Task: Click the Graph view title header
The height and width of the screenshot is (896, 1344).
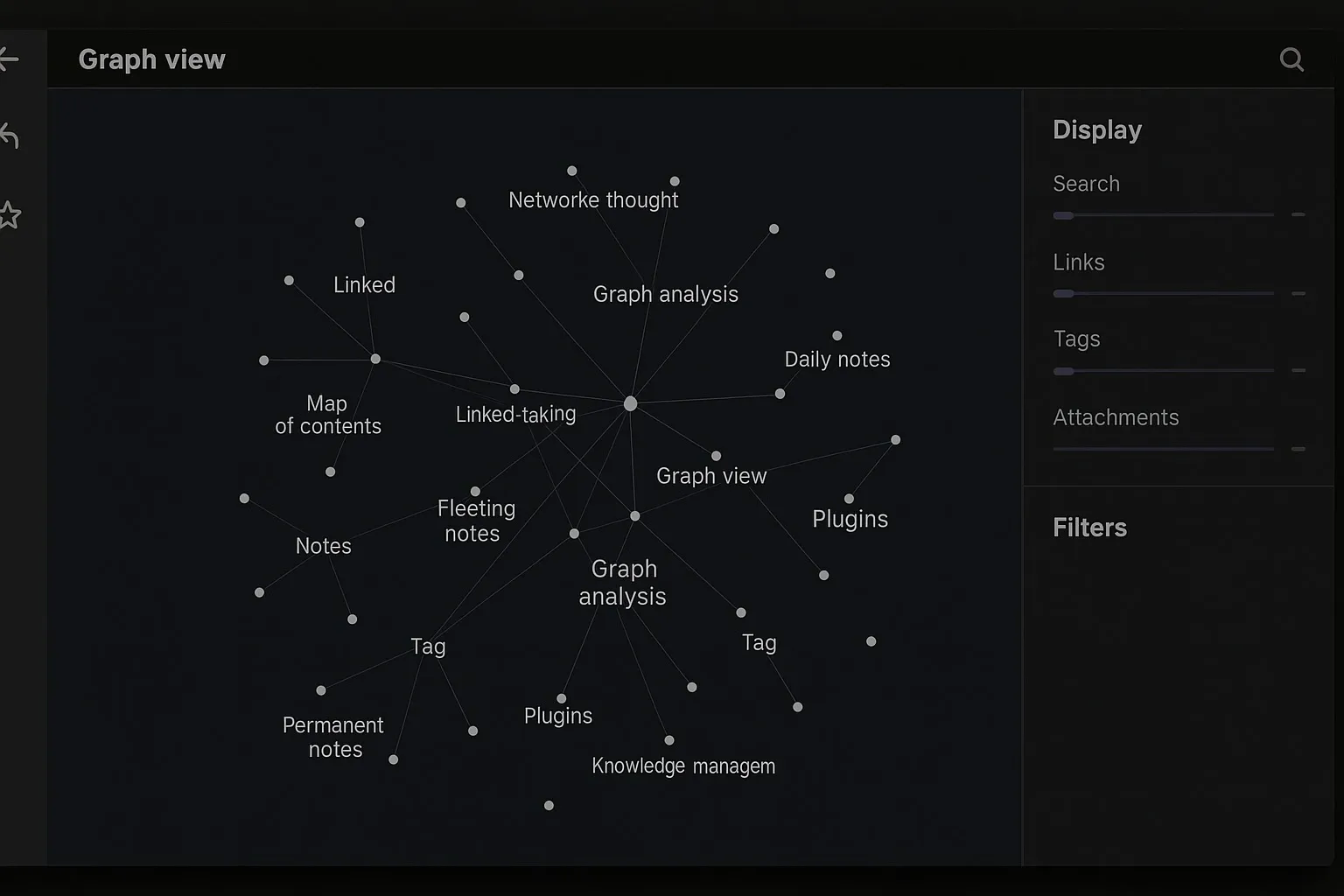Action: click(151, 59)
